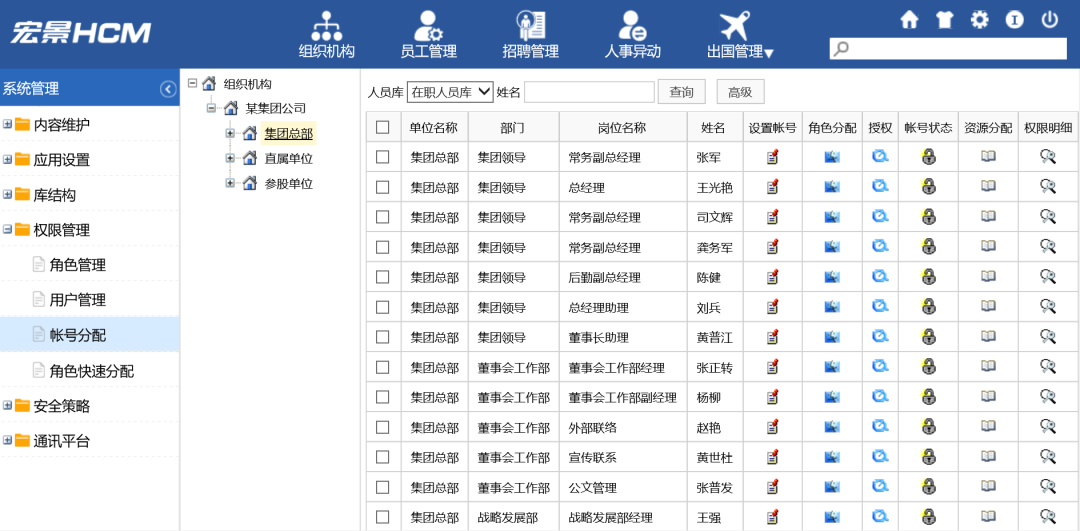Check the row checkbox for 张正转
This screenshot has width=1080, height=531.
(383, 367)
